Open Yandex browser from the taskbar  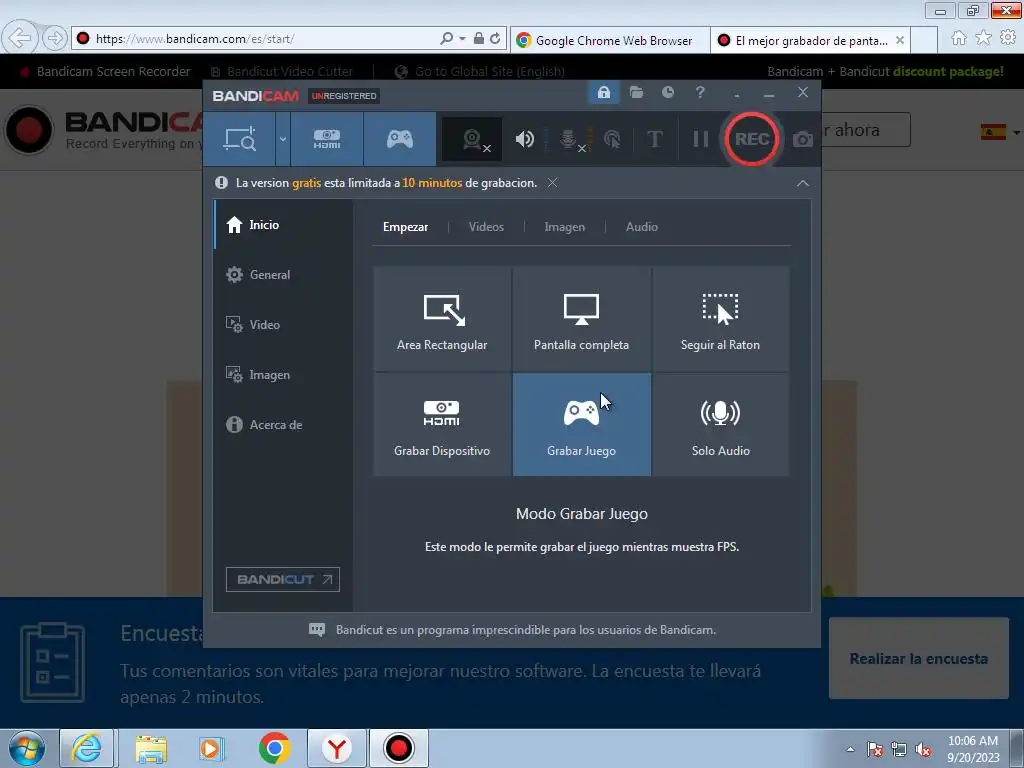(x=336, y=748)
